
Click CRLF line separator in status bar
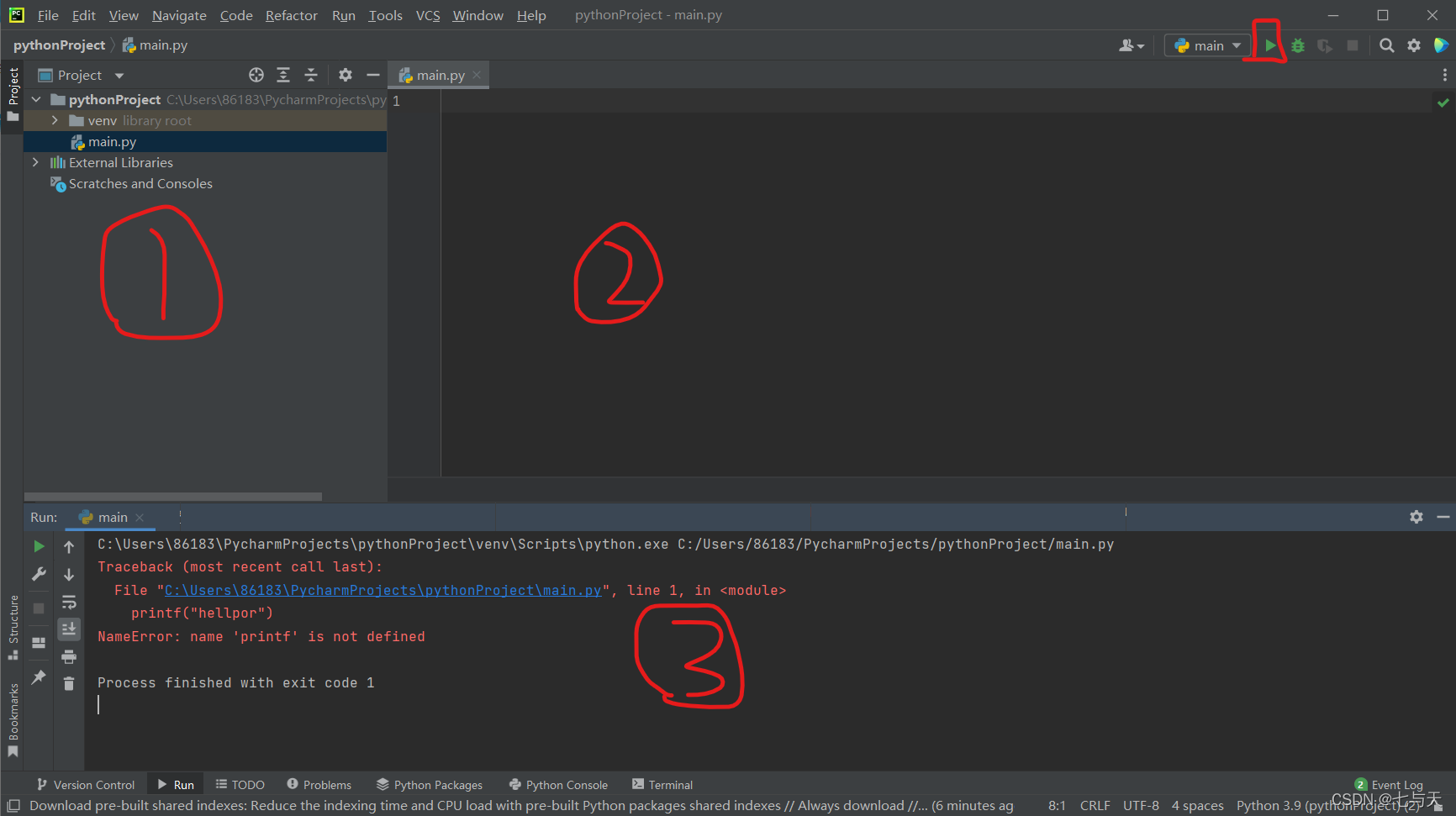coord(1095,805)
